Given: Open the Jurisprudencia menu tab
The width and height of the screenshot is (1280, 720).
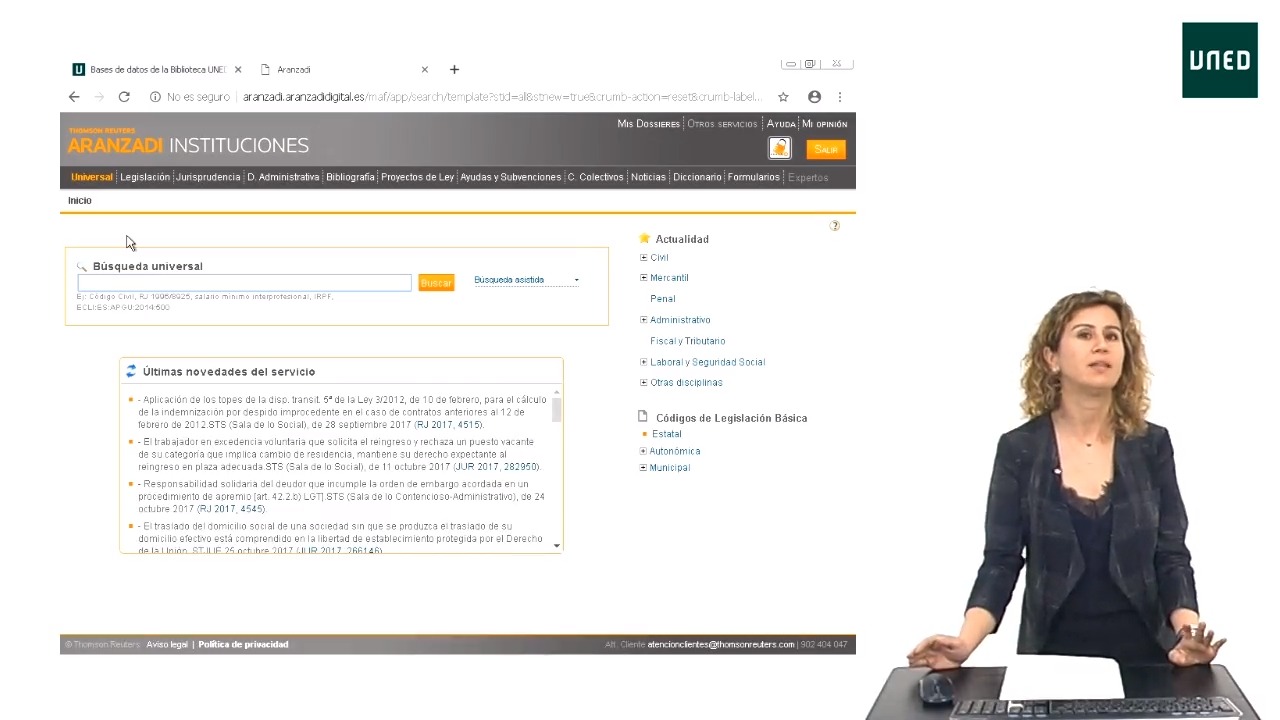Looking at the screenshot, I should click(209, 177).
